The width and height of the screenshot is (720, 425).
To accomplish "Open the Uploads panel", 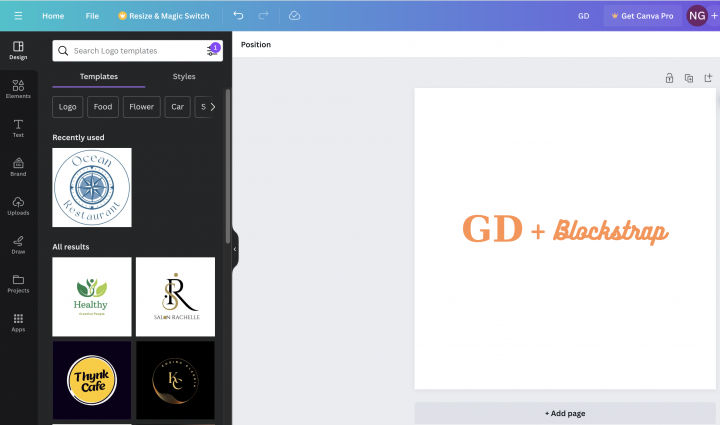I will pyautogui.click(x=18, y=206).
